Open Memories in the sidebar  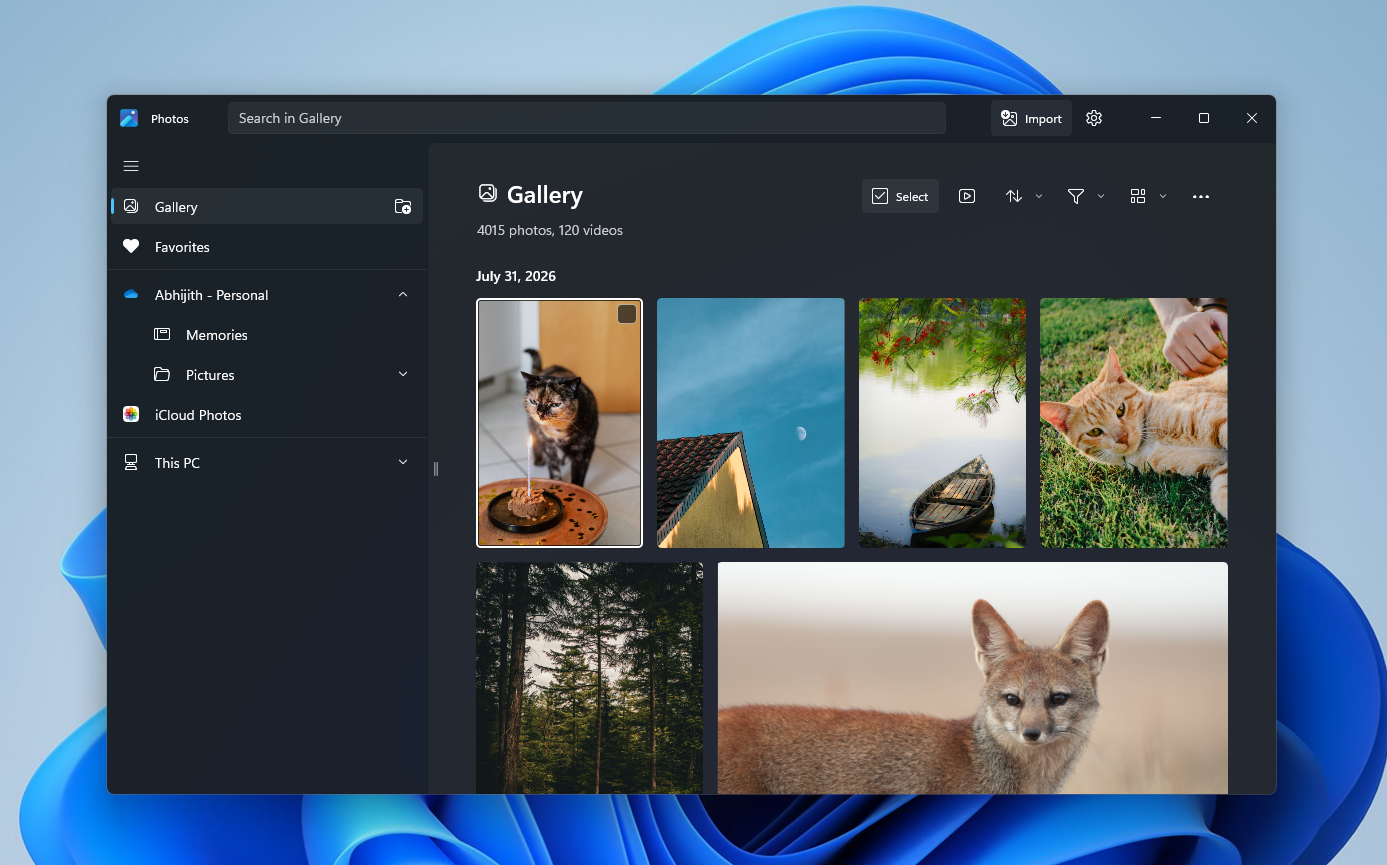coord(266,335)
